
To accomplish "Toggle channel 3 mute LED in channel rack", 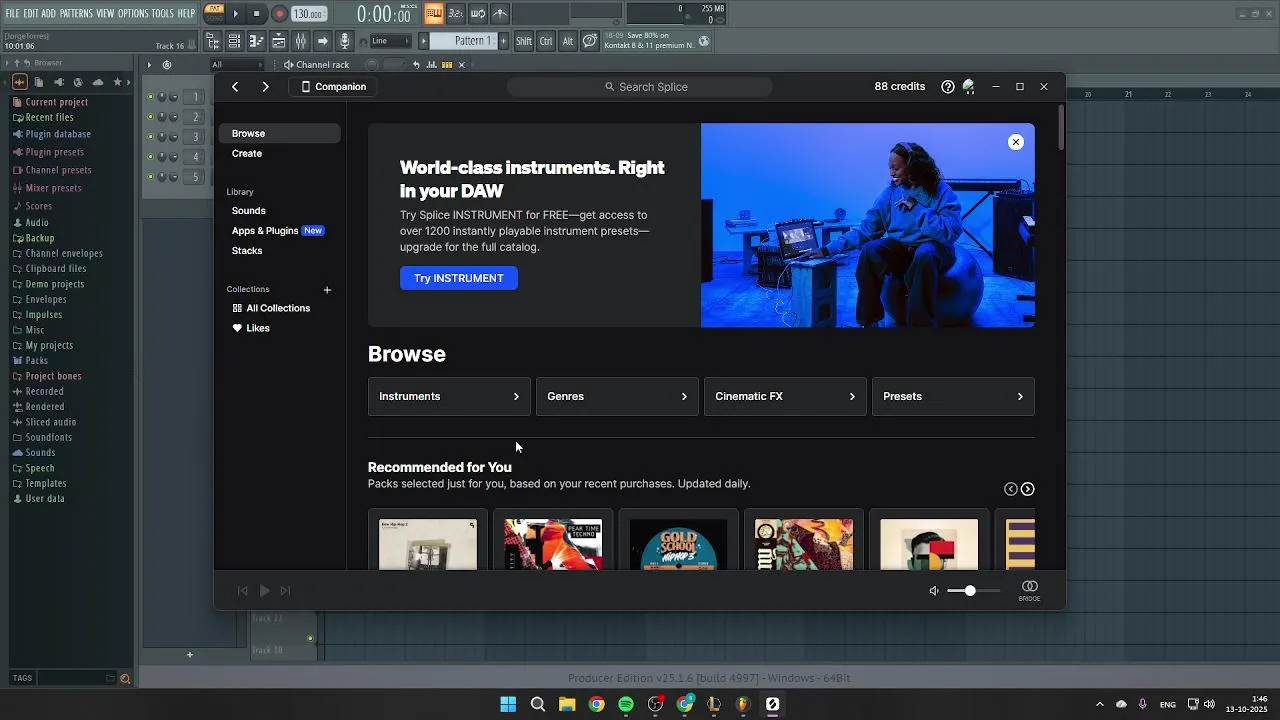I will [x=151, y=137].
